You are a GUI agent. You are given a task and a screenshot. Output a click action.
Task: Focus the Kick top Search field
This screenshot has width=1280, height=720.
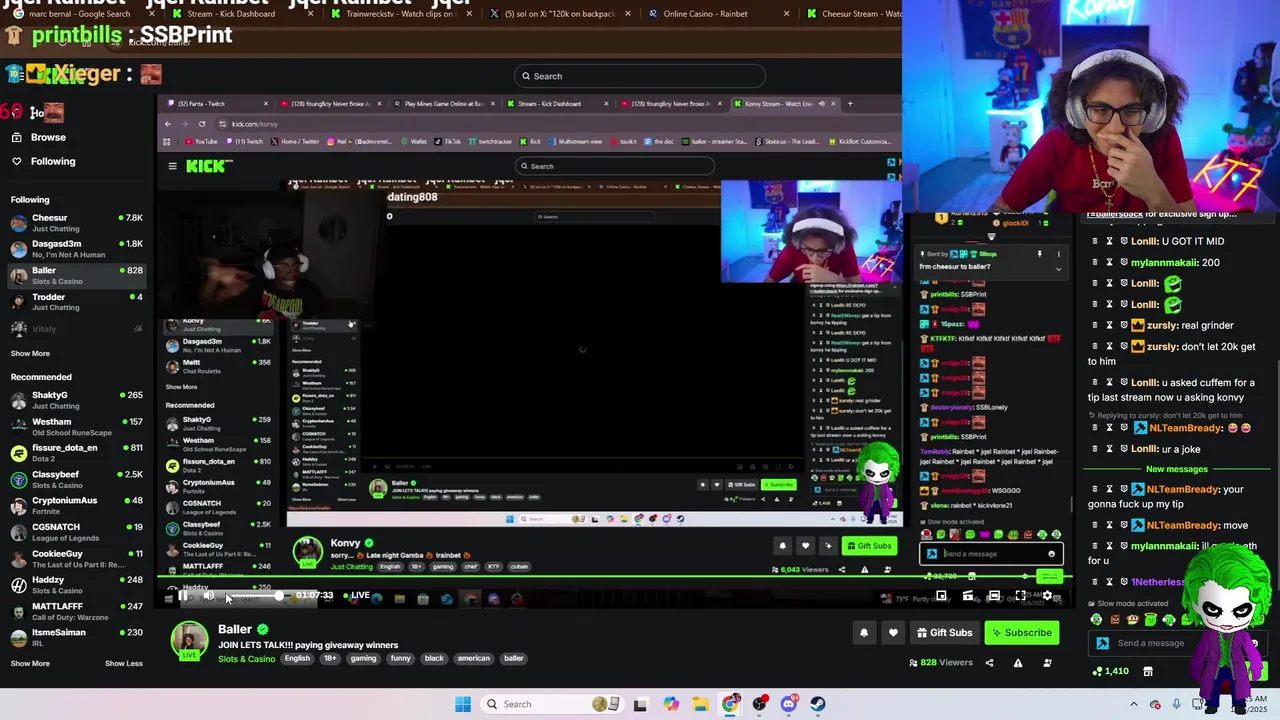point(640,76)
